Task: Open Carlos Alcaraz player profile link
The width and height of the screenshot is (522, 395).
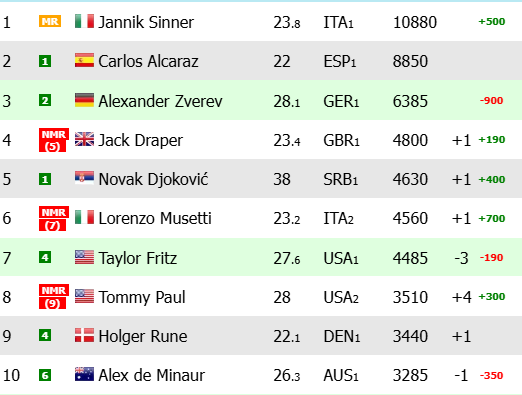Action: tap(148, 61)
